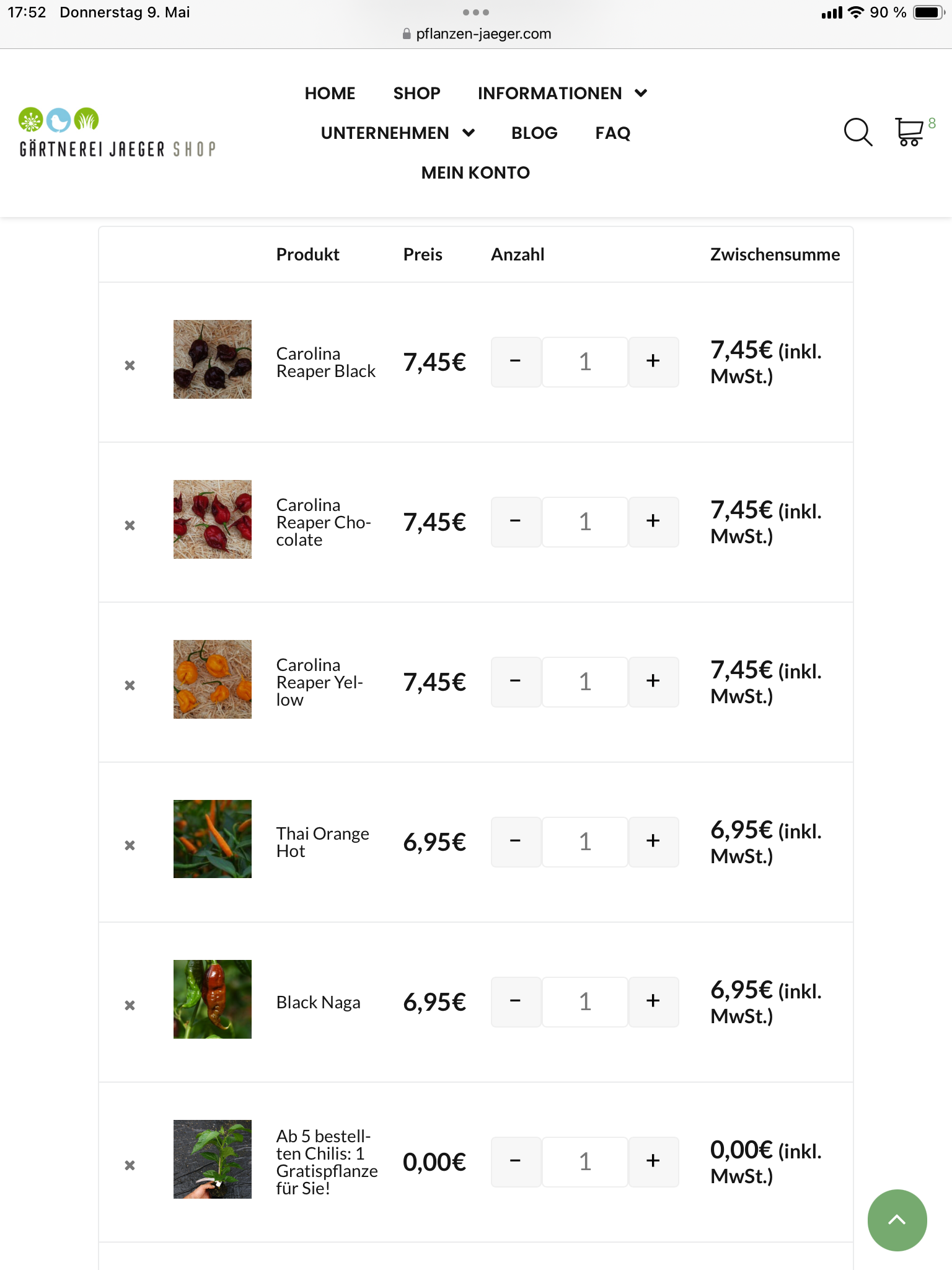Screen dimensions: 952x1270
Task: Remove Carolina Reaper Black from cart
Action: (x=130, y=365)
